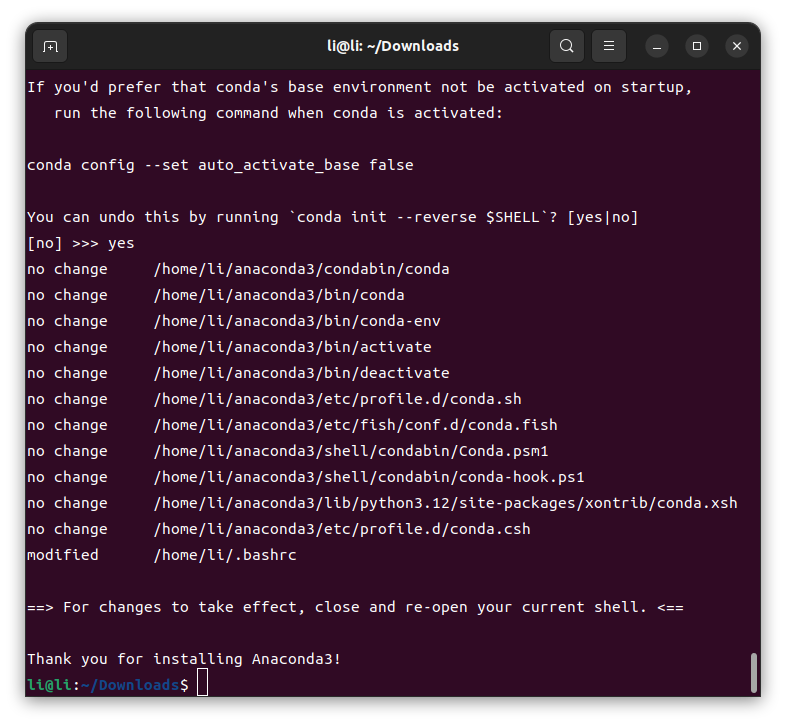Open the terminal search tool
Viewport: 786px width, 725px height.
[x=567, y=46]
